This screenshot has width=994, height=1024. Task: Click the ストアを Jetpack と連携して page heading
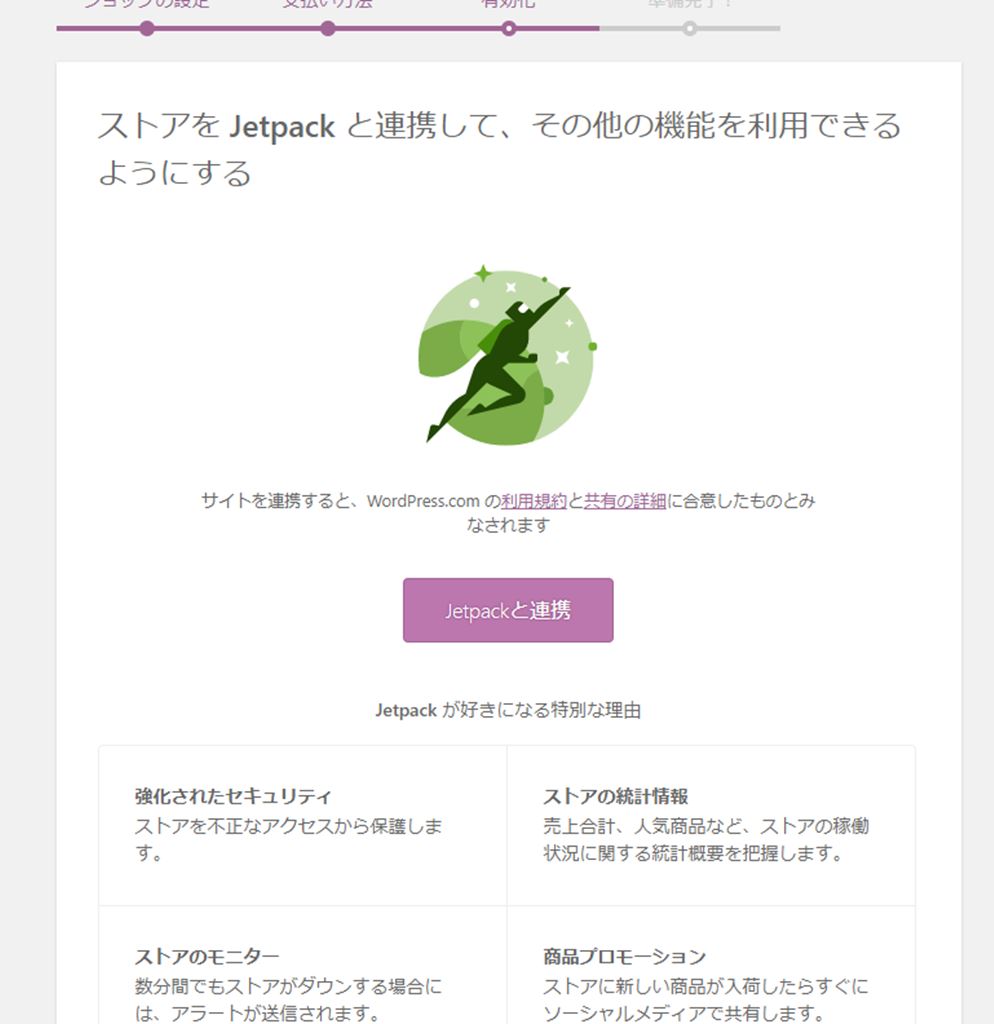[500, 149]
